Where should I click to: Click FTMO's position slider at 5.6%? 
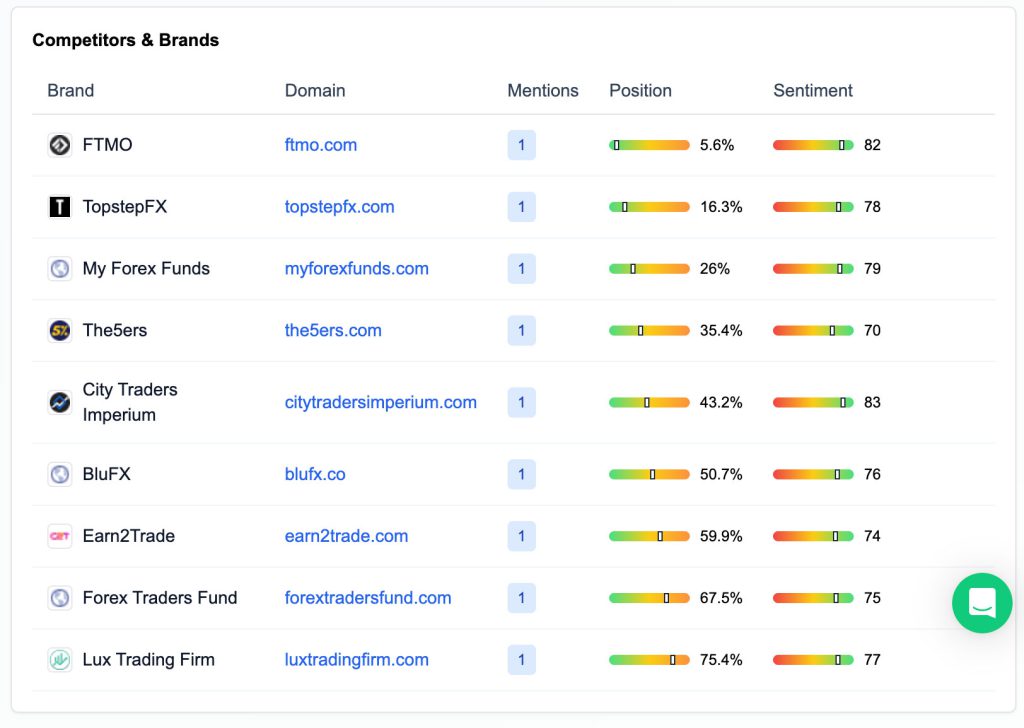(x=648, y=145)
